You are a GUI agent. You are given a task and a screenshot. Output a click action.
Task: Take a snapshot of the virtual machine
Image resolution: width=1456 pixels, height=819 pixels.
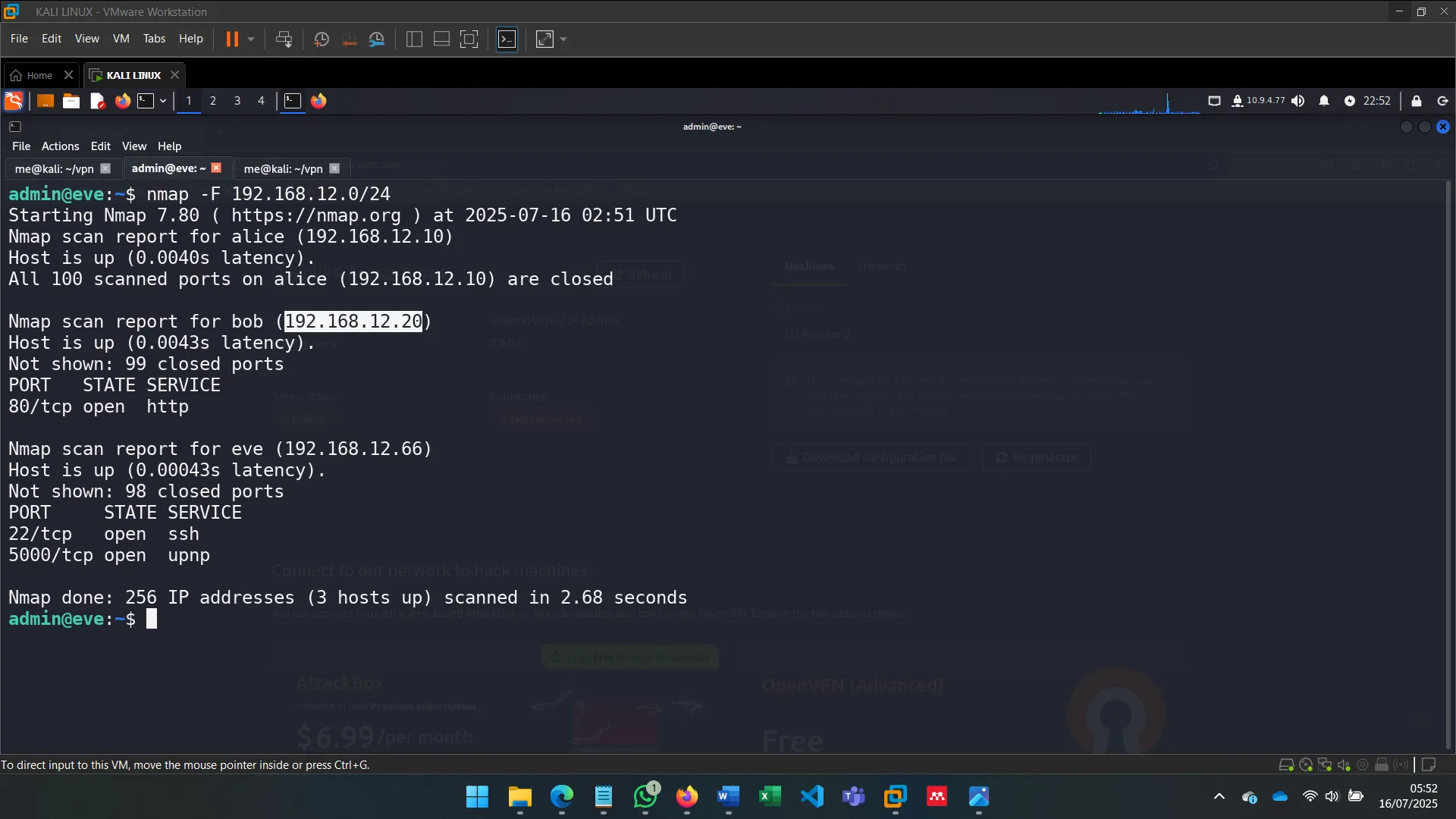point(321,39)
